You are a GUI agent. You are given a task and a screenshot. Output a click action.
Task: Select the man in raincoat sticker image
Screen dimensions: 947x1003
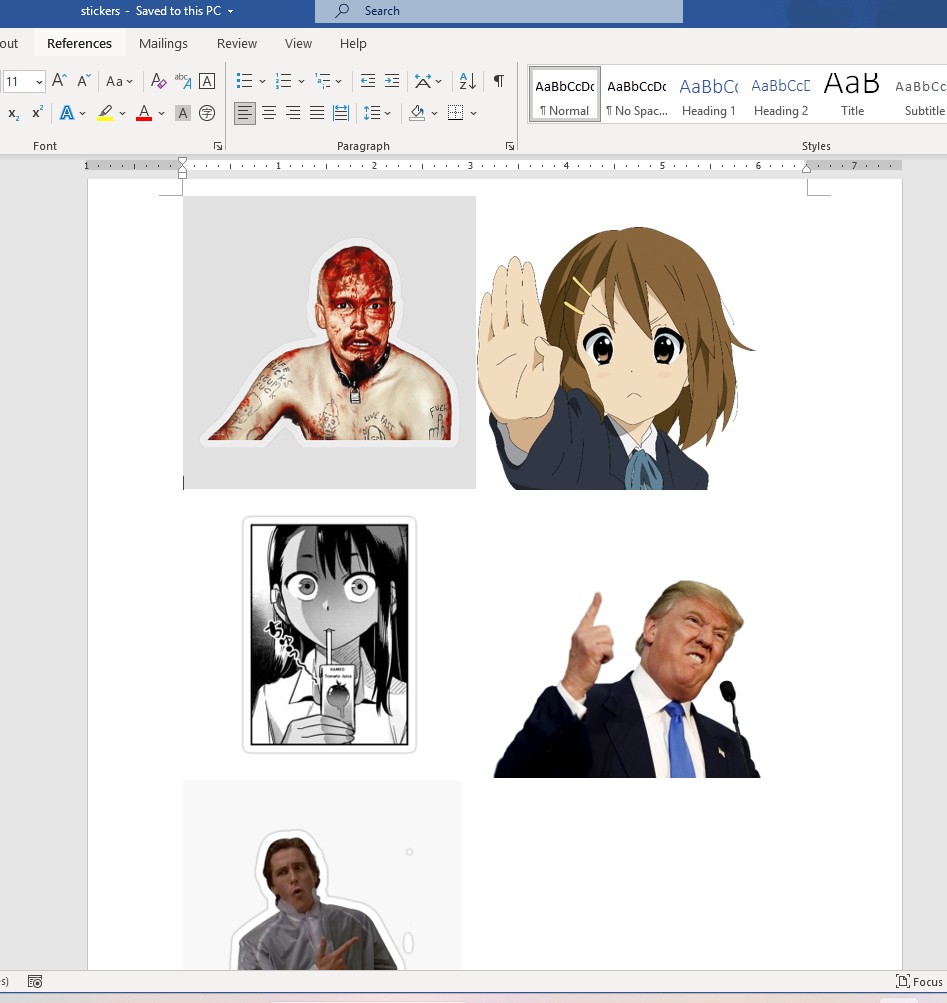[322, 875]
